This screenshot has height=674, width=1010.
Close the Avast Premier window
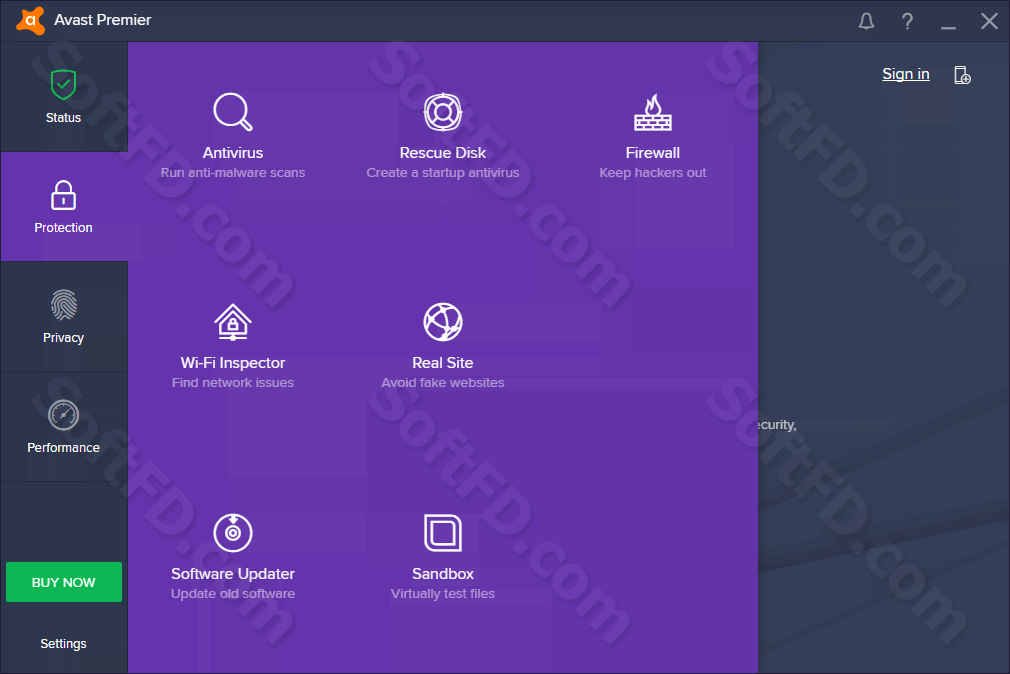[989, 21]
